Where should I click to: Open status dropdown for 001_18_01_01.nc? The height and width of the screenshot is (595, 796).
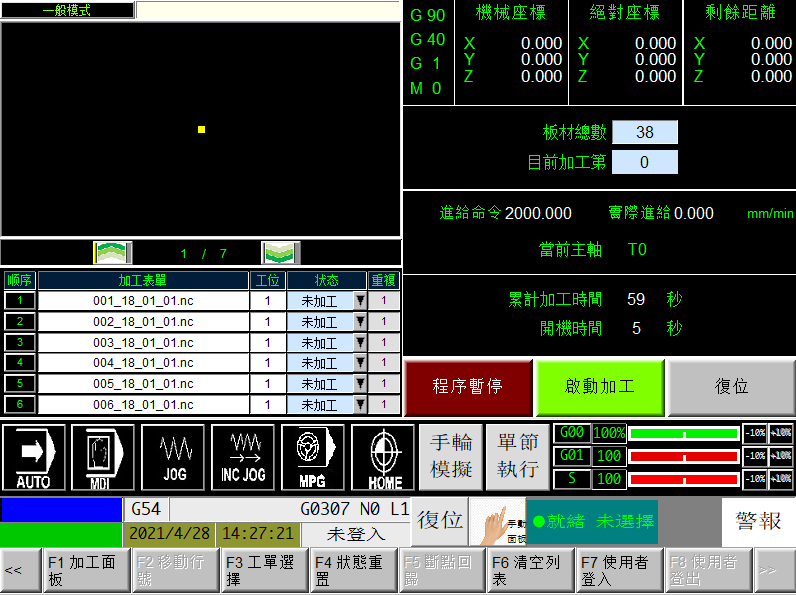click(x=360, y=301)
